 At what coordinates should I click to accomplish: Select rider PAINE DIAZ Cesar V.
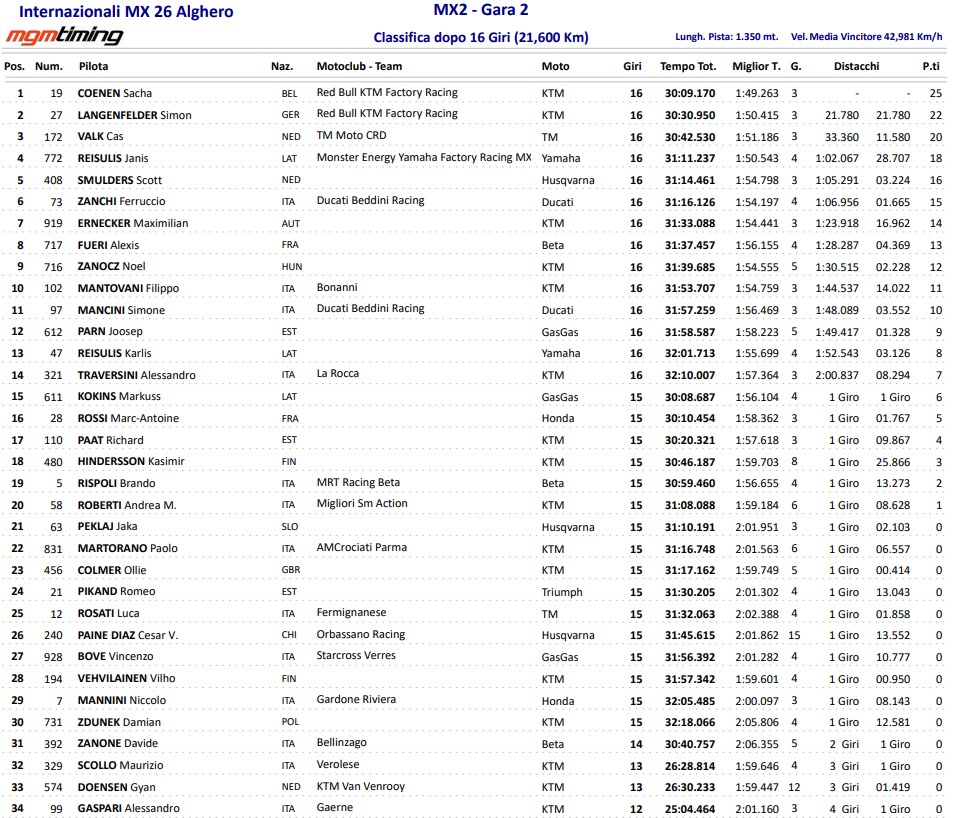click(x=127, y=635)
